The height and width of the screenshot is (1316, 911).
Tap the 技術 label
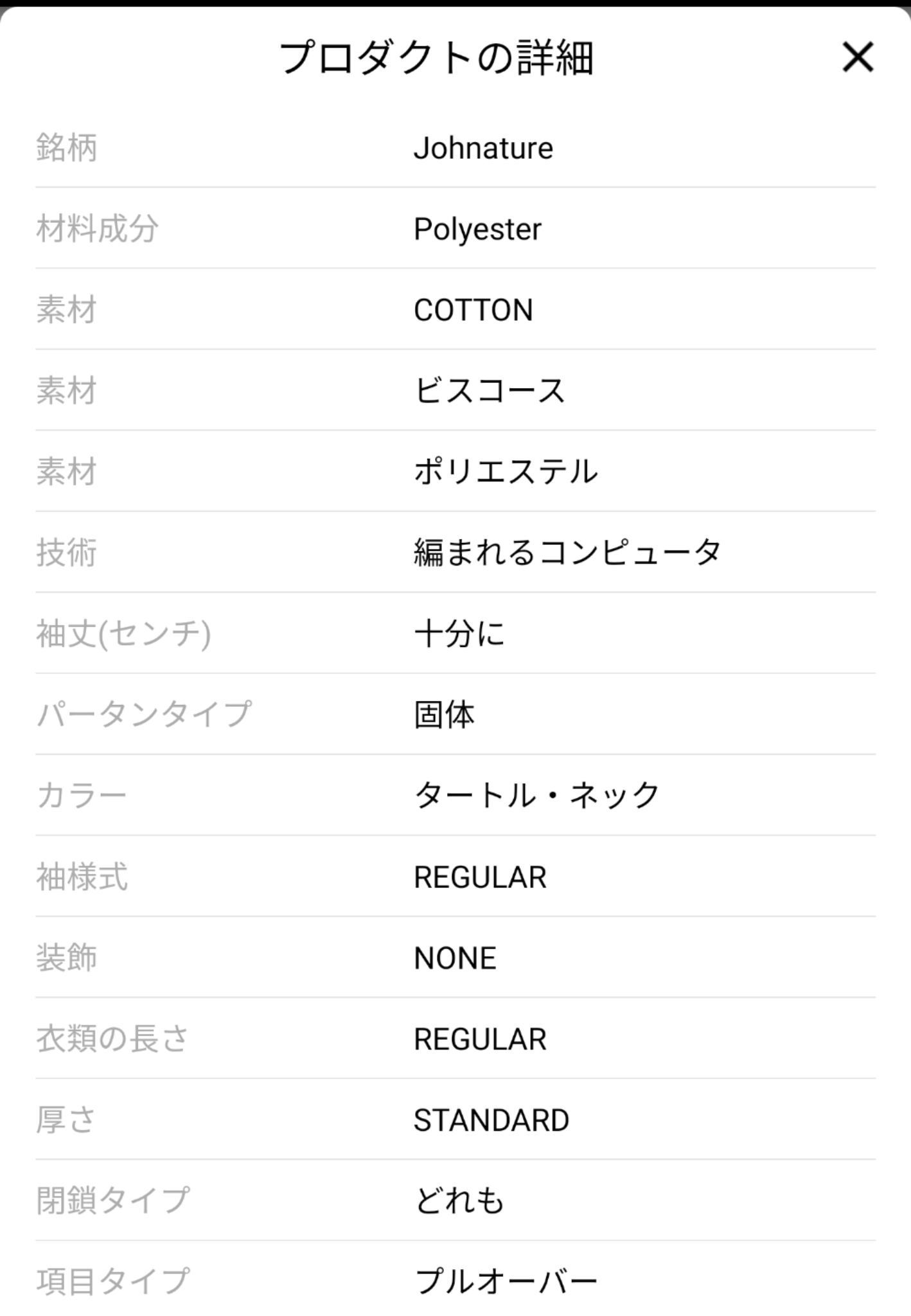point(67,553)
